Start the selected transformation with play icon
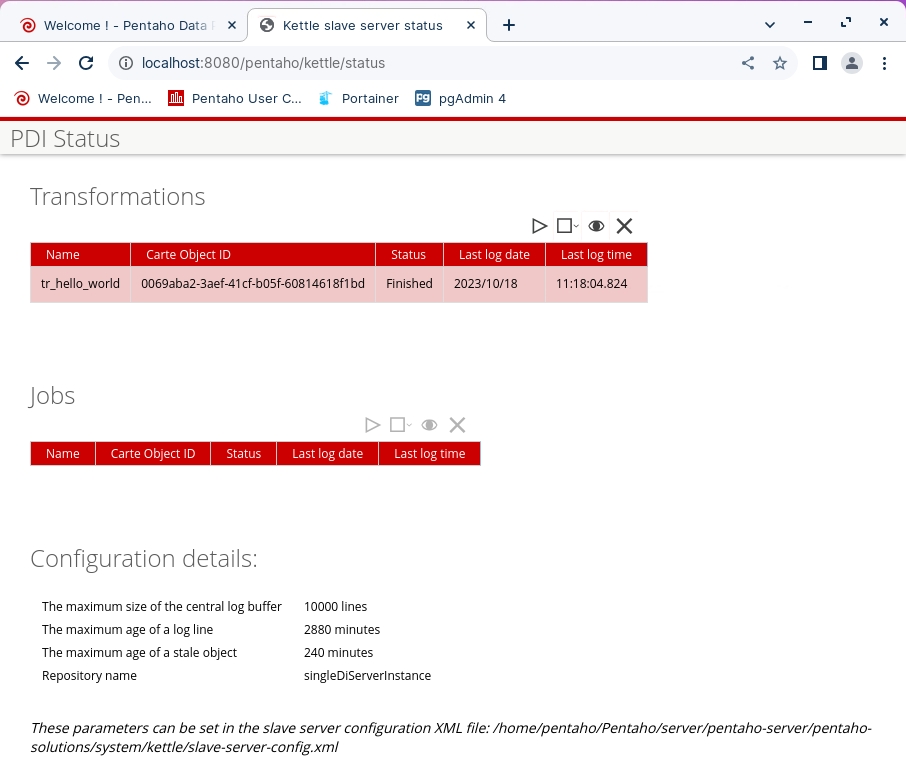The image size is (906, 775). tap(539, 226)
